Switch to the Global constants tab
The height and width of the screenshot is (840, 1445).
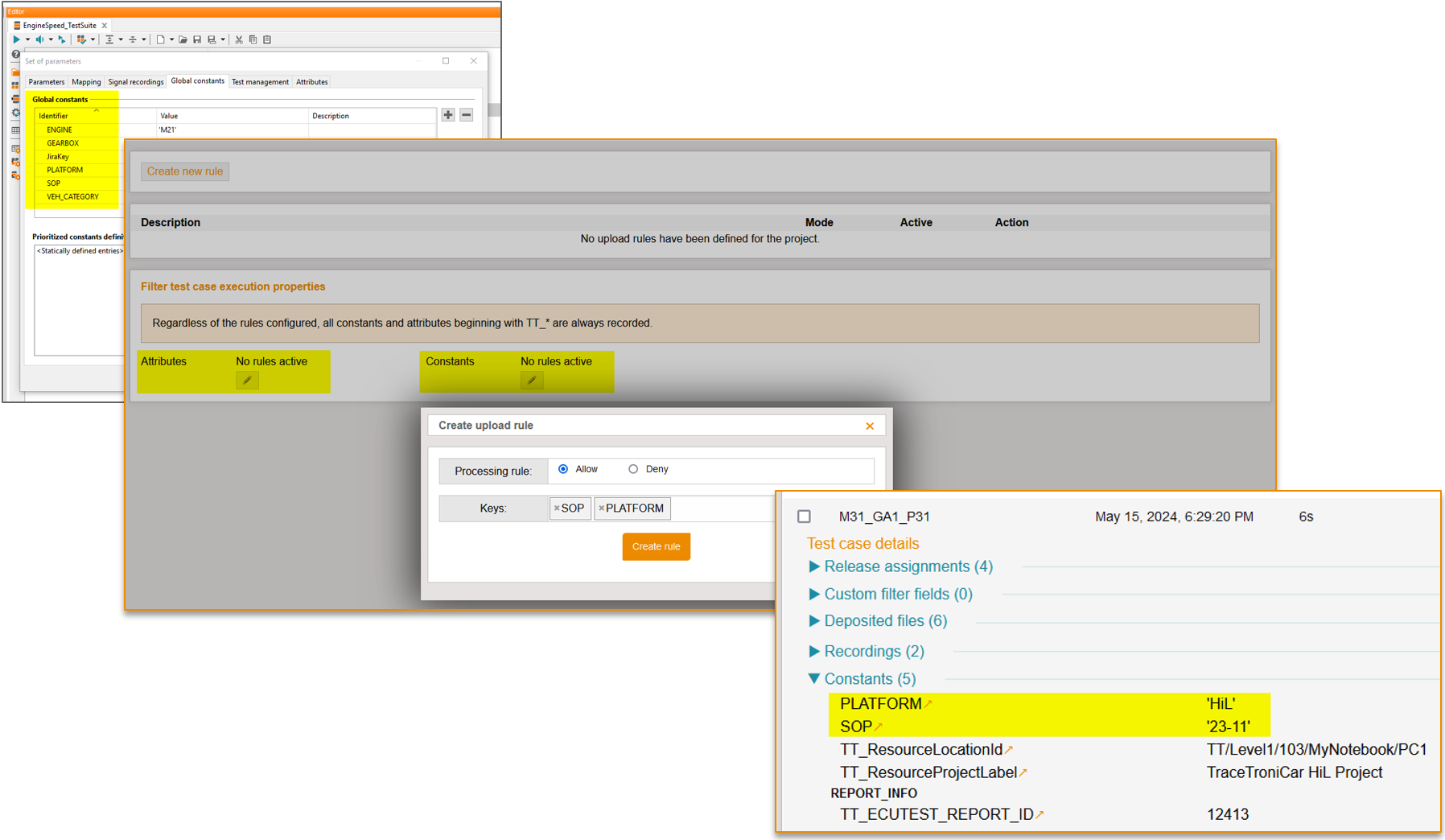point(197,80)
